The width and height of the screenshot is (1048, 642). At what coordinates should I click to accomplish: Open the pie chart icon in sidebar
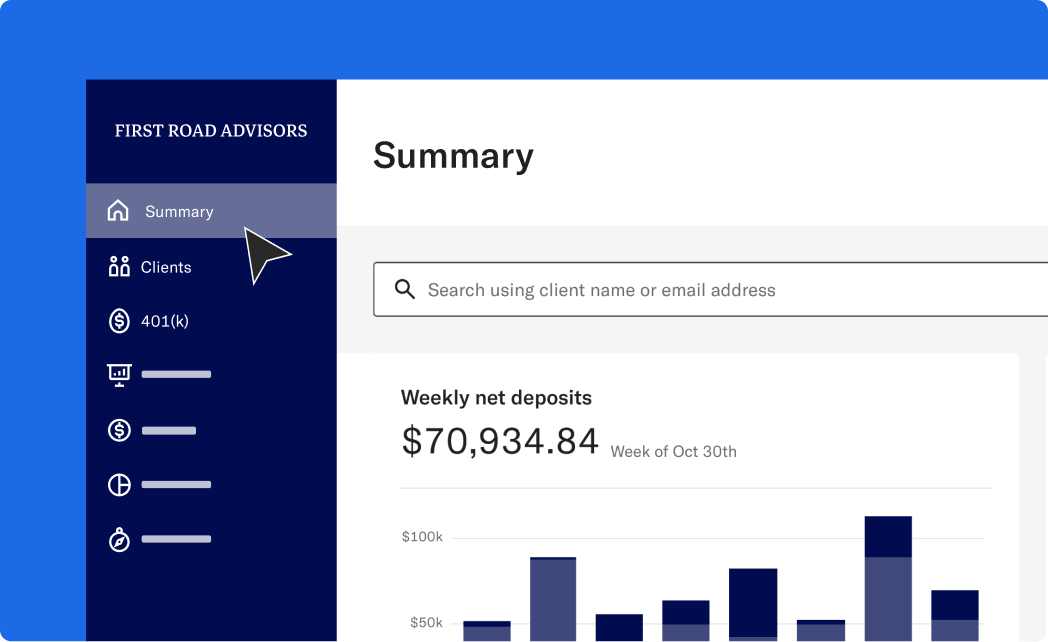pos(119,485)
